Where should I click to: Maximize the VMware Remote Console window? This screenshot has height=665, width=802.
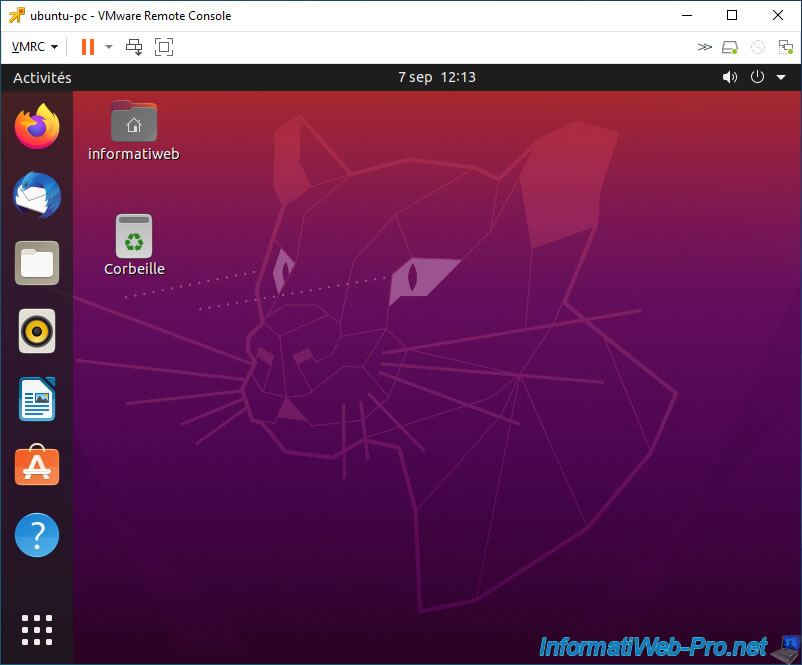tap(732, 15)
